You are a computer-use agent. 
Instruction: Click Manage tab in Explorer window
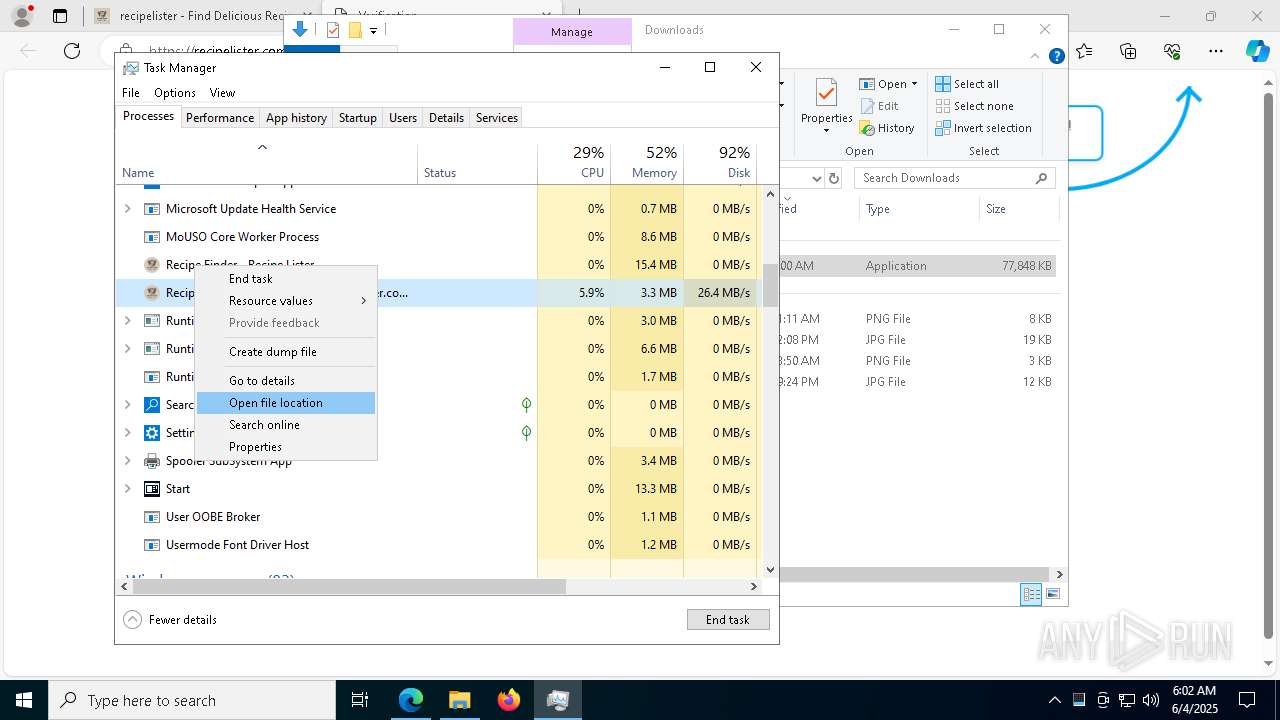point(572,32)
